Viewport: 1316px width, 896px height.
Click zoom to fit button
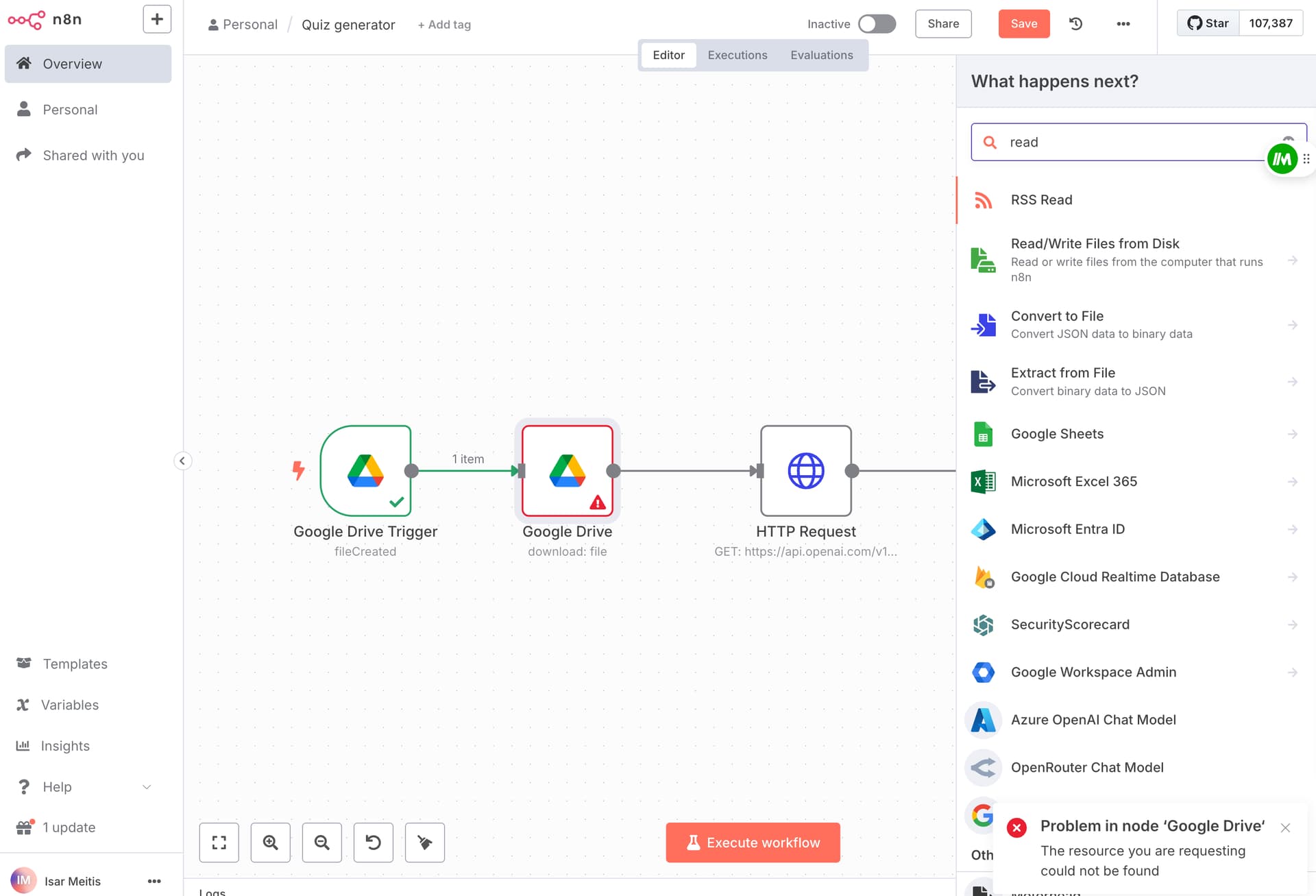point(219,843)
